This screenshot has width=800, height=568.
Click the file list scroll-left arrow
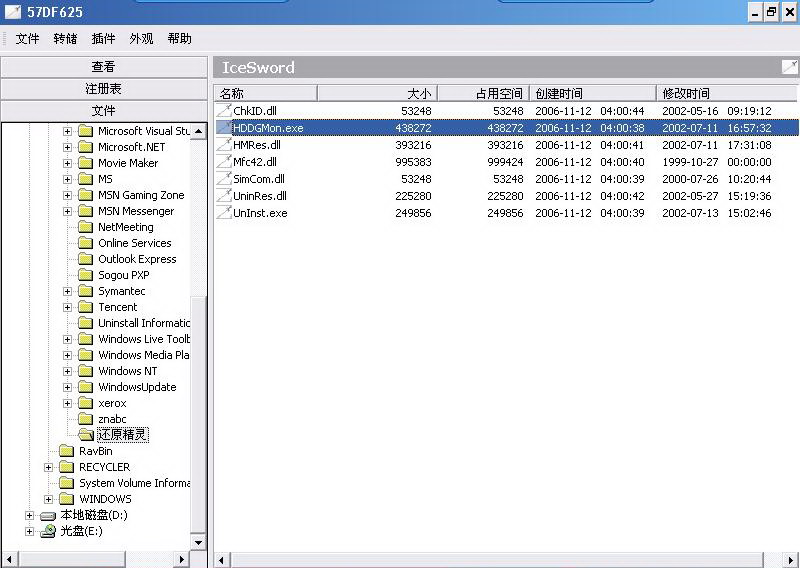tap(221, 560)
